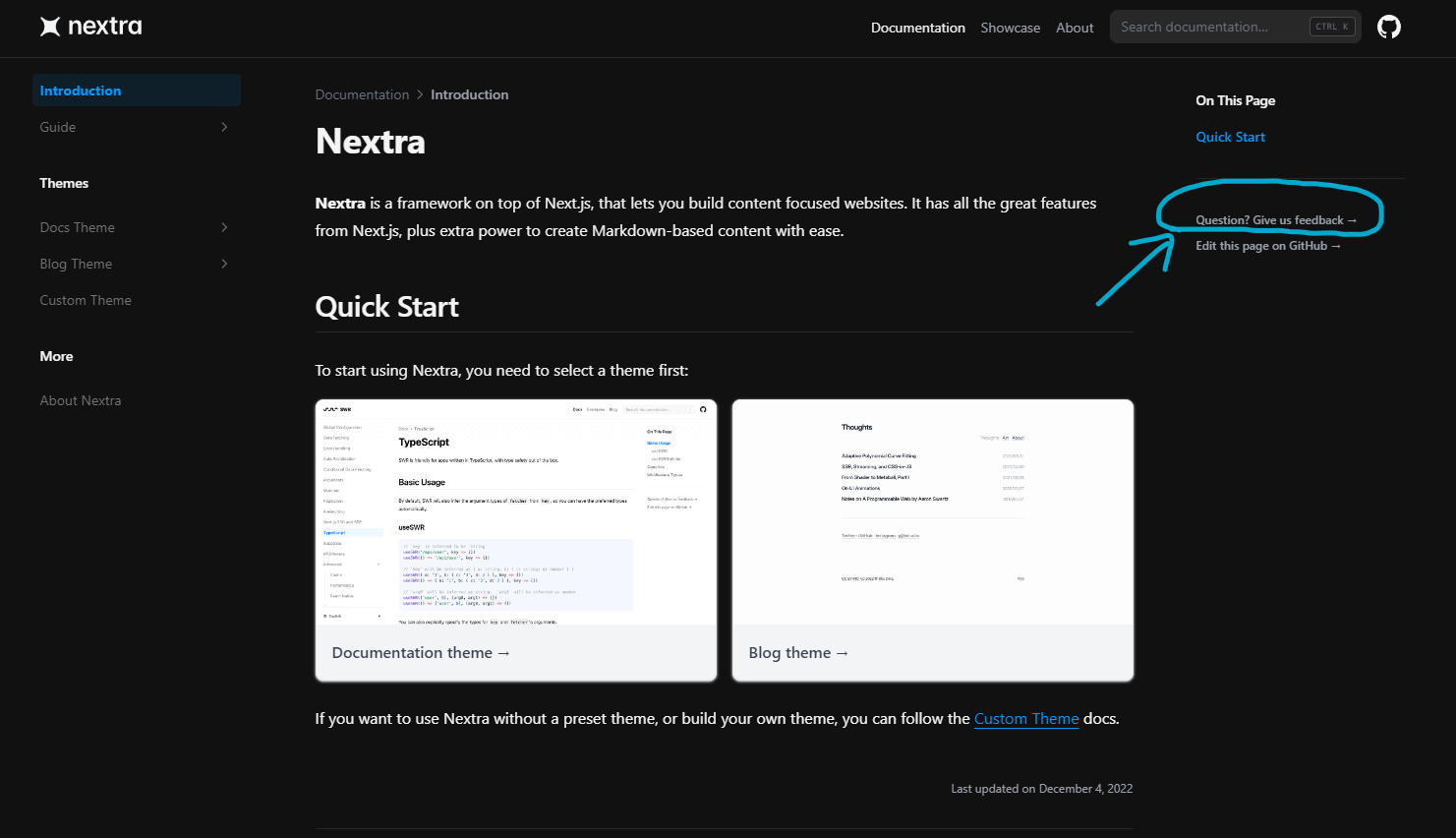Open the Blog theme preview thumbnail
The image size is (1456, 838).
(x=933, y=512)
